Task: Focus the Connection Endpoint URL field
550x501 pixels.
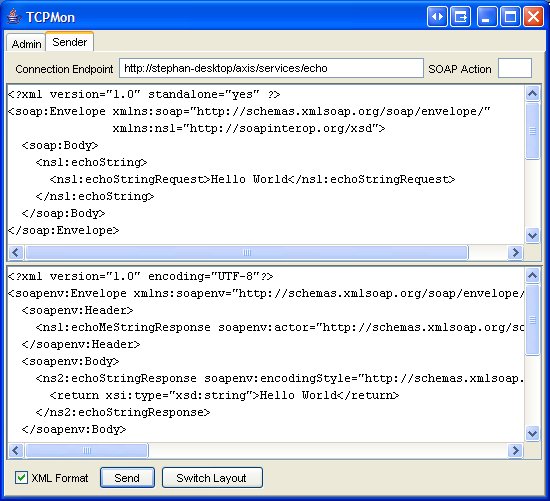Action: [271, 68]
